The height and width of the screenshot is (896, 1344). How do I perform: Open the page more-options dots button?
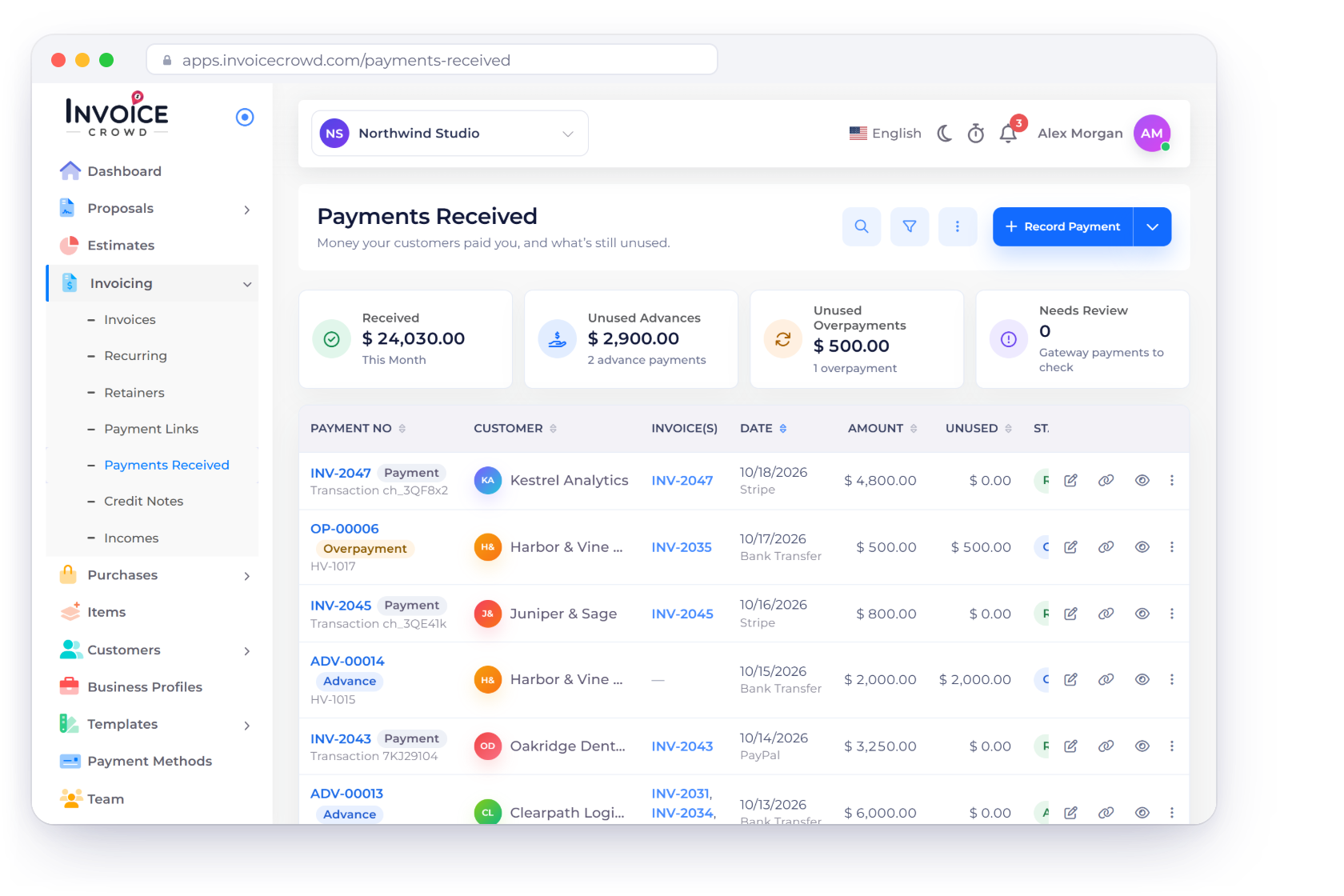click(958, 226)
